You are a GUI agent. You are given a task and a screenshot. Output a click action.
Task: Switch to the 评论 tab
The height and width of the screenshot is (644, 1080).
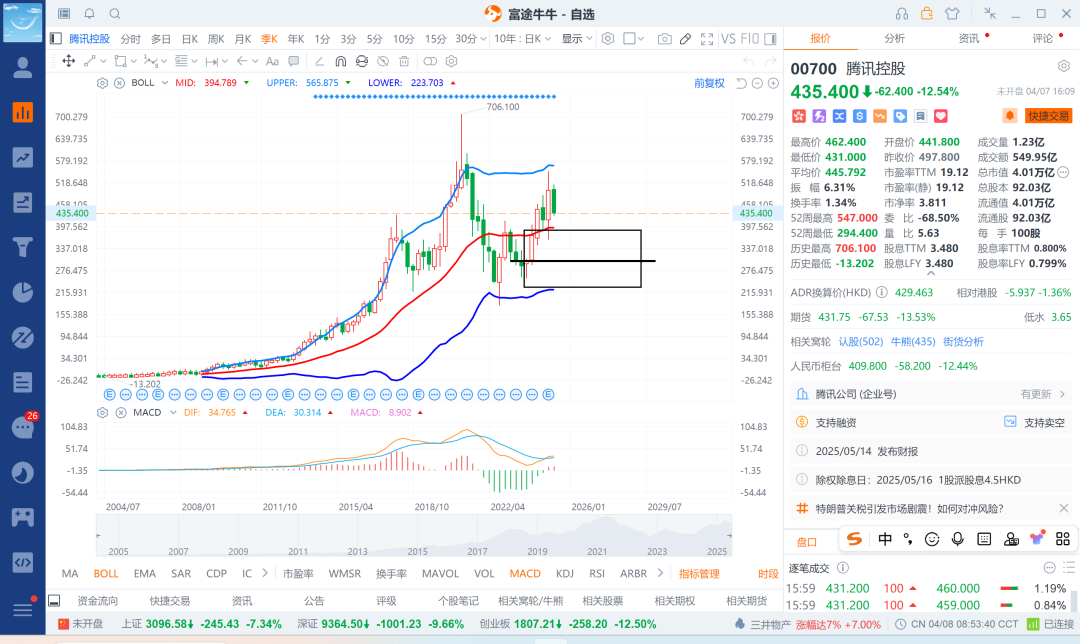point(1042,39)
